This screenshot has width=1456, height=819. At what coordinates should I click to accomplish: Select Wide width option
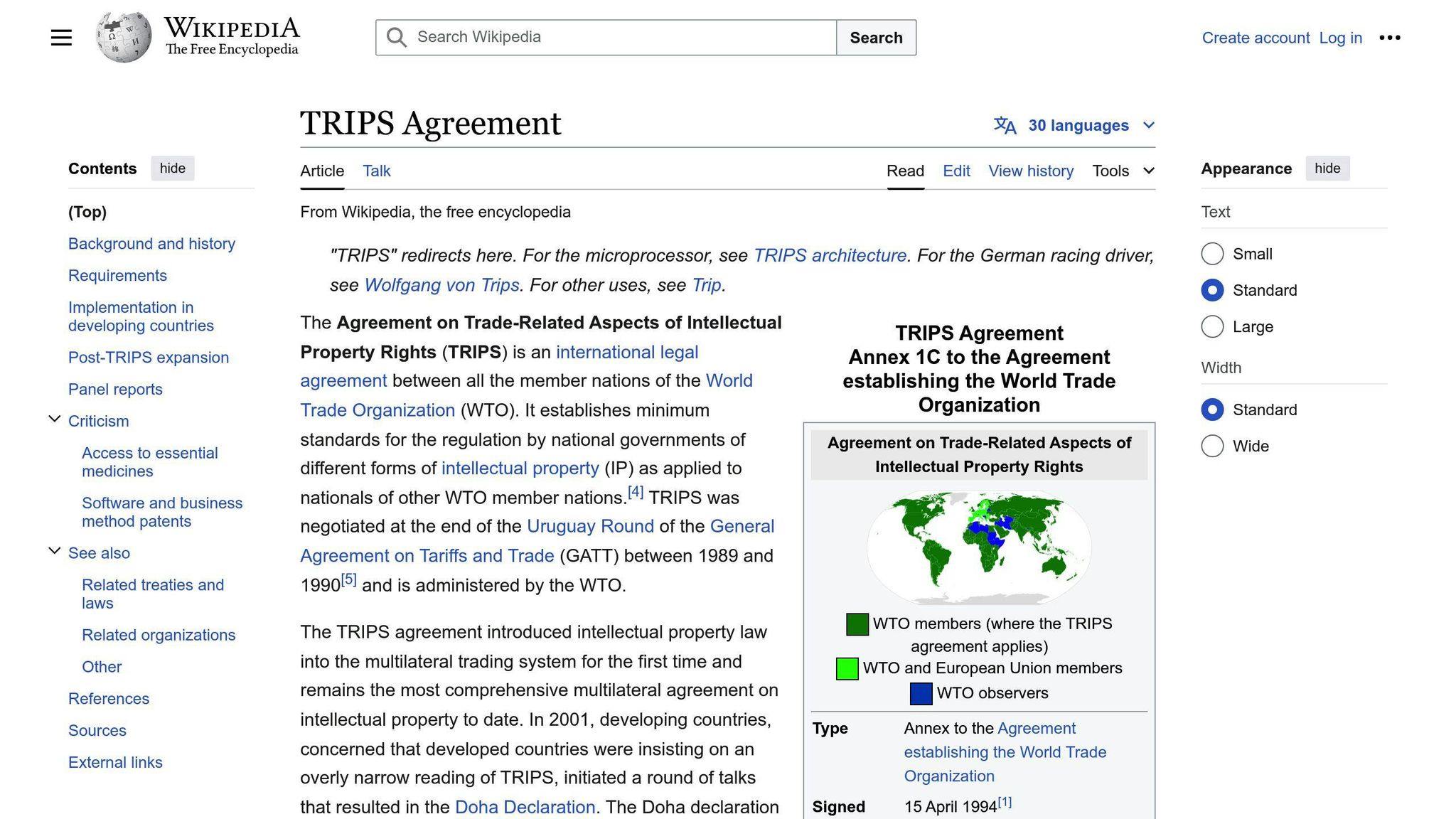(x=1212, y=446)
